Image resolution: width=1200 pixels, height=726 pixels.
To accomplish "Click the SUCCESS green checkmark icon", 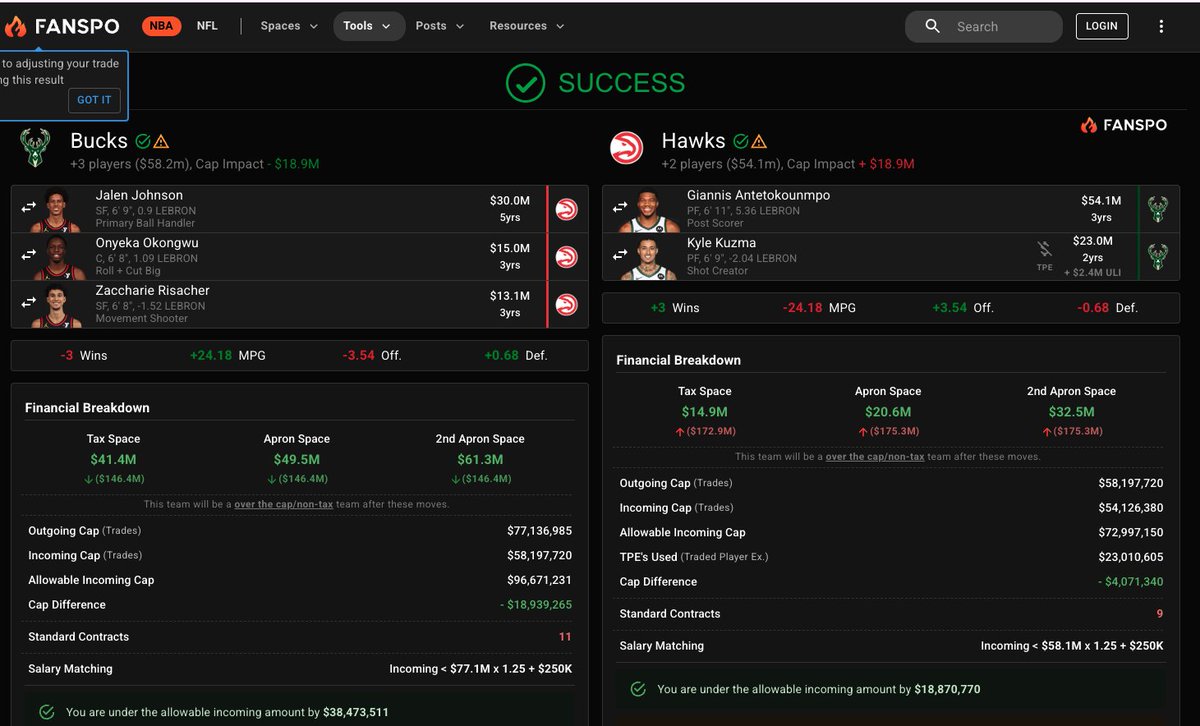I will click(x=526, y=83).
